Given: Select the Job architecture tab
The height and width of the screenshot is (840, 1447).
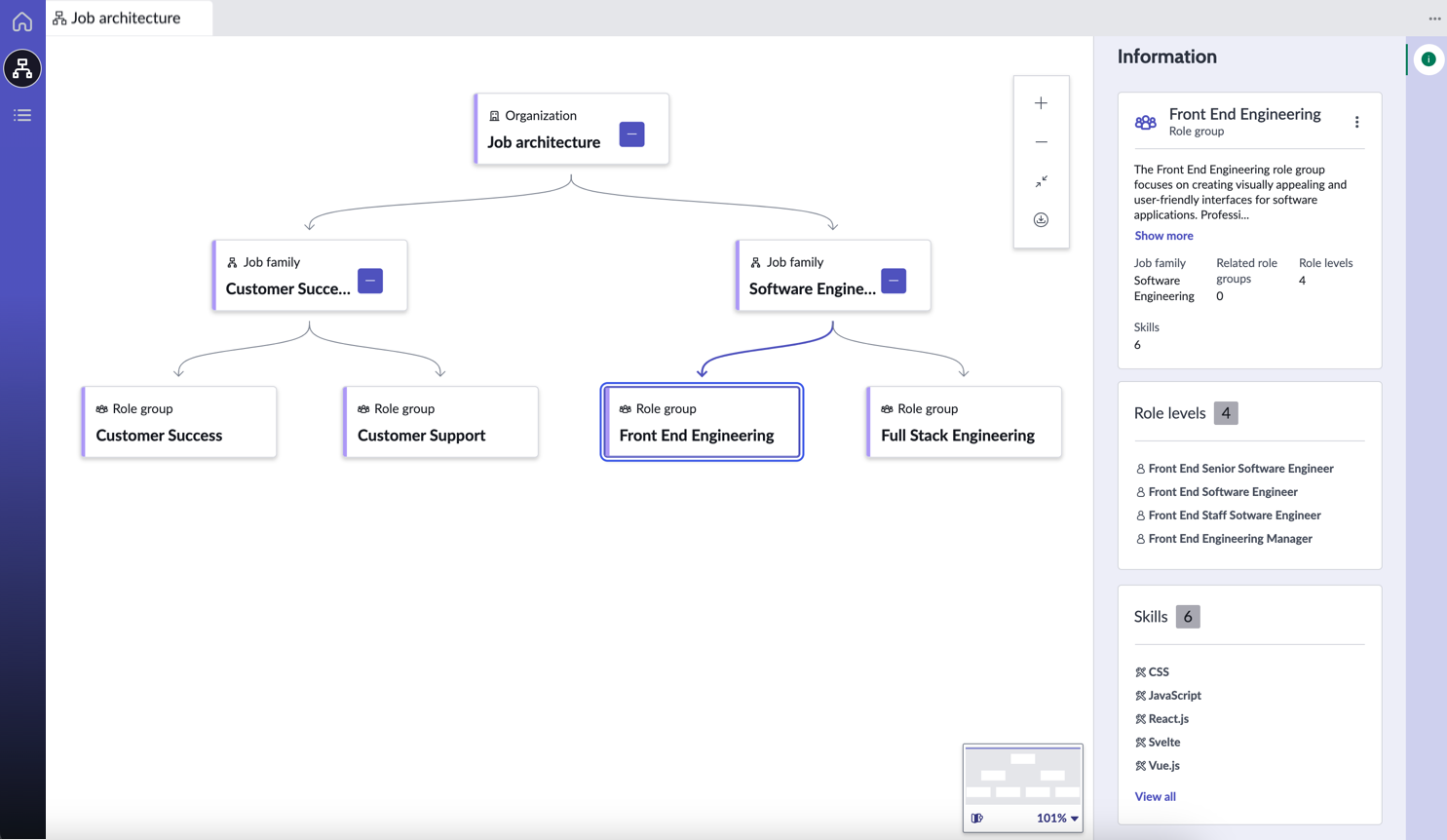Looking at the screenshot, I should point(129,18).
